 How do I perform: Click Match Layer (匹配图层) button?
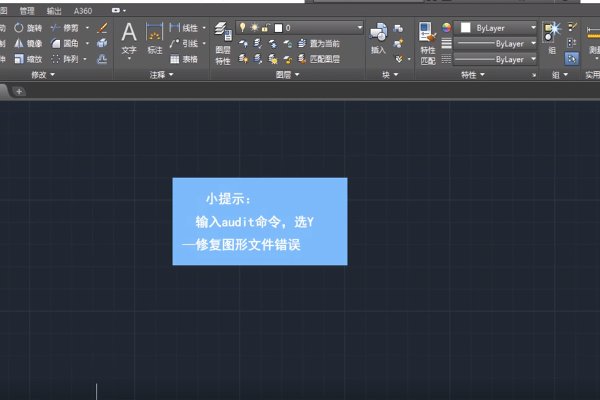[319, 59]
